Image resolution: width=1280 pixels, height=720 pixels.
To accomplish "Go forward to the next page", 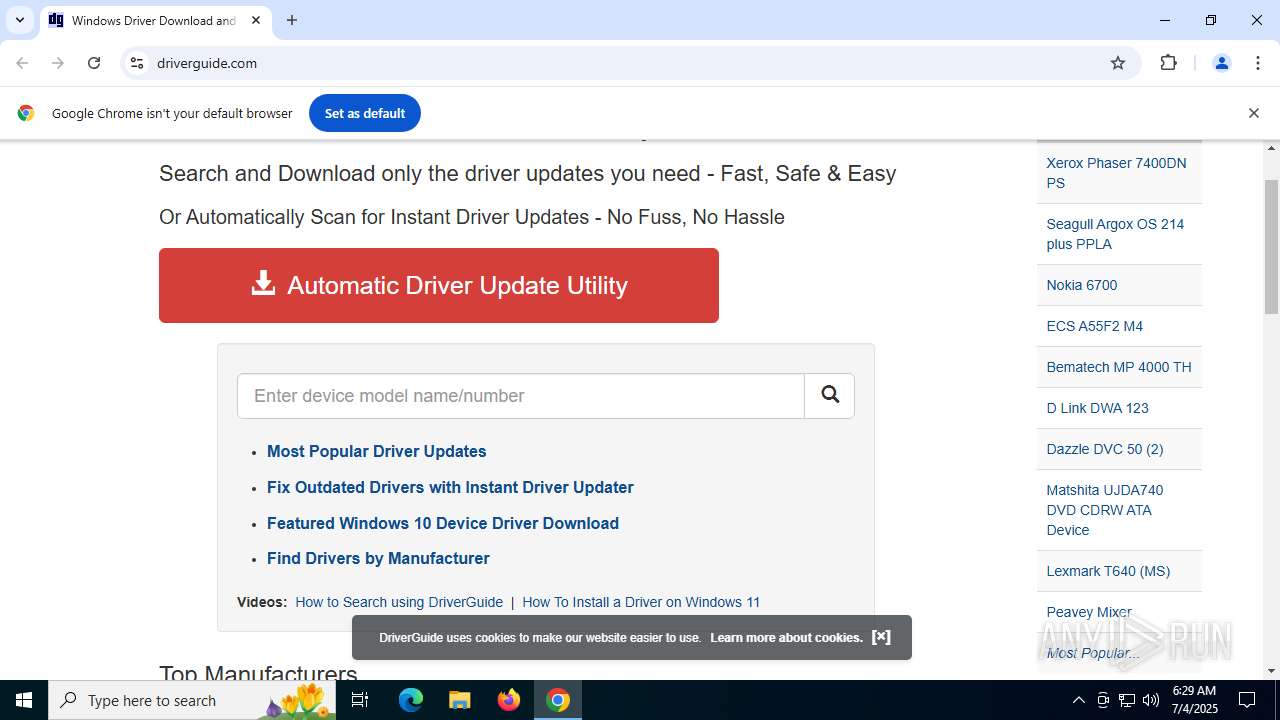I will [x=58, y=63].
